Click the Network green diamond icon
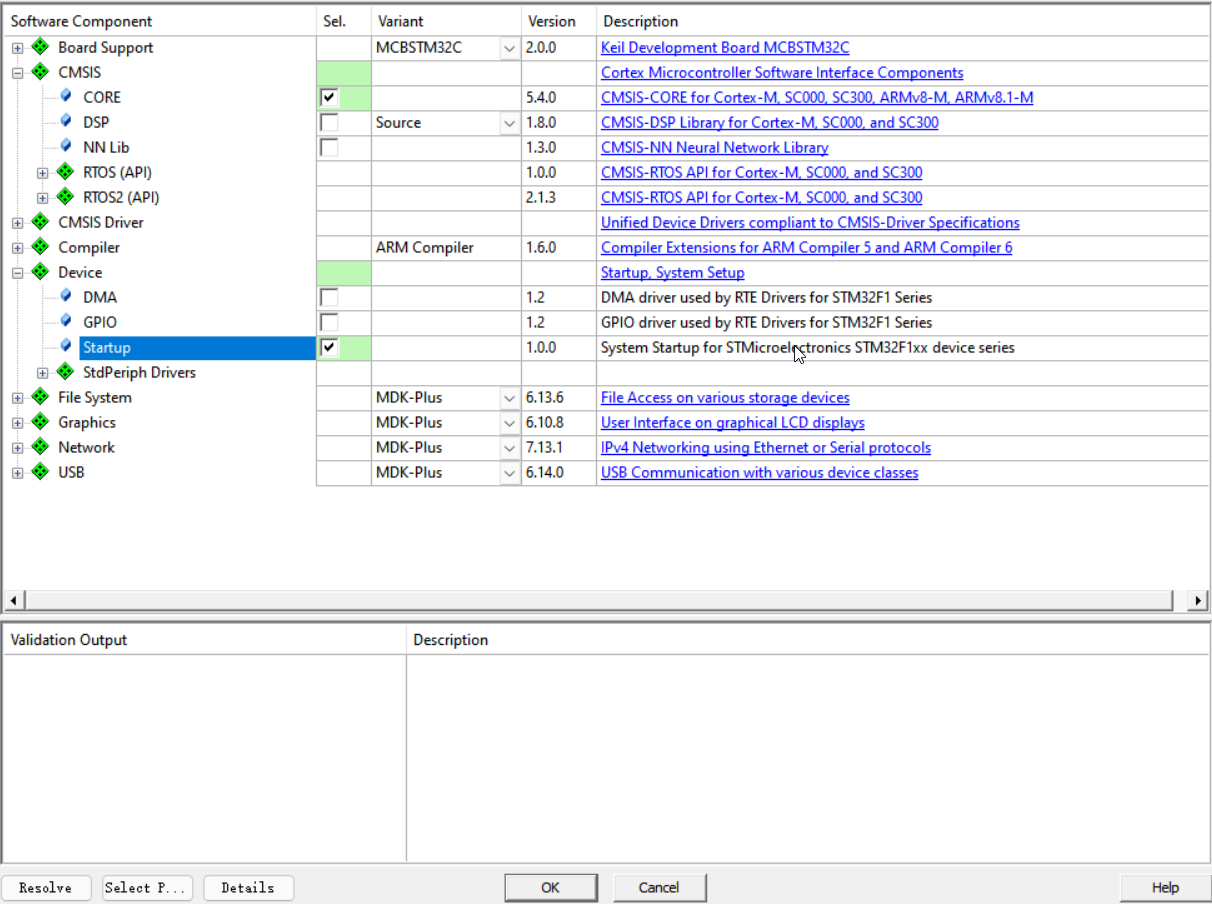The width and height of the screenshot is (1212, 904). click(x=40, y=447)
